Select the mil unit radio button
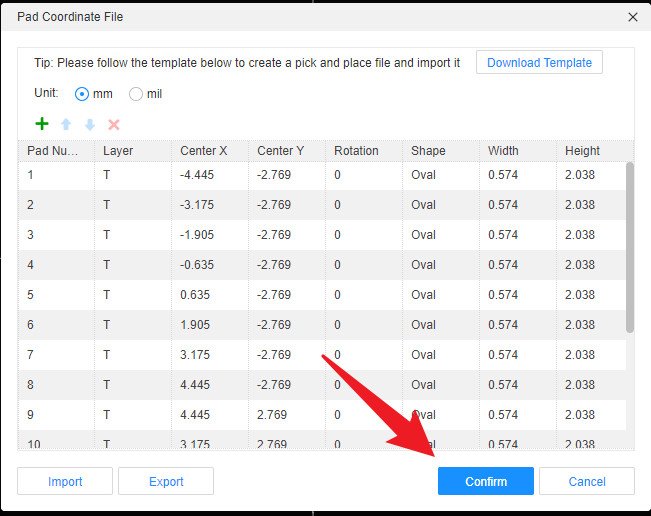Screen dimensions: 651x516 [x=136, y=94]
